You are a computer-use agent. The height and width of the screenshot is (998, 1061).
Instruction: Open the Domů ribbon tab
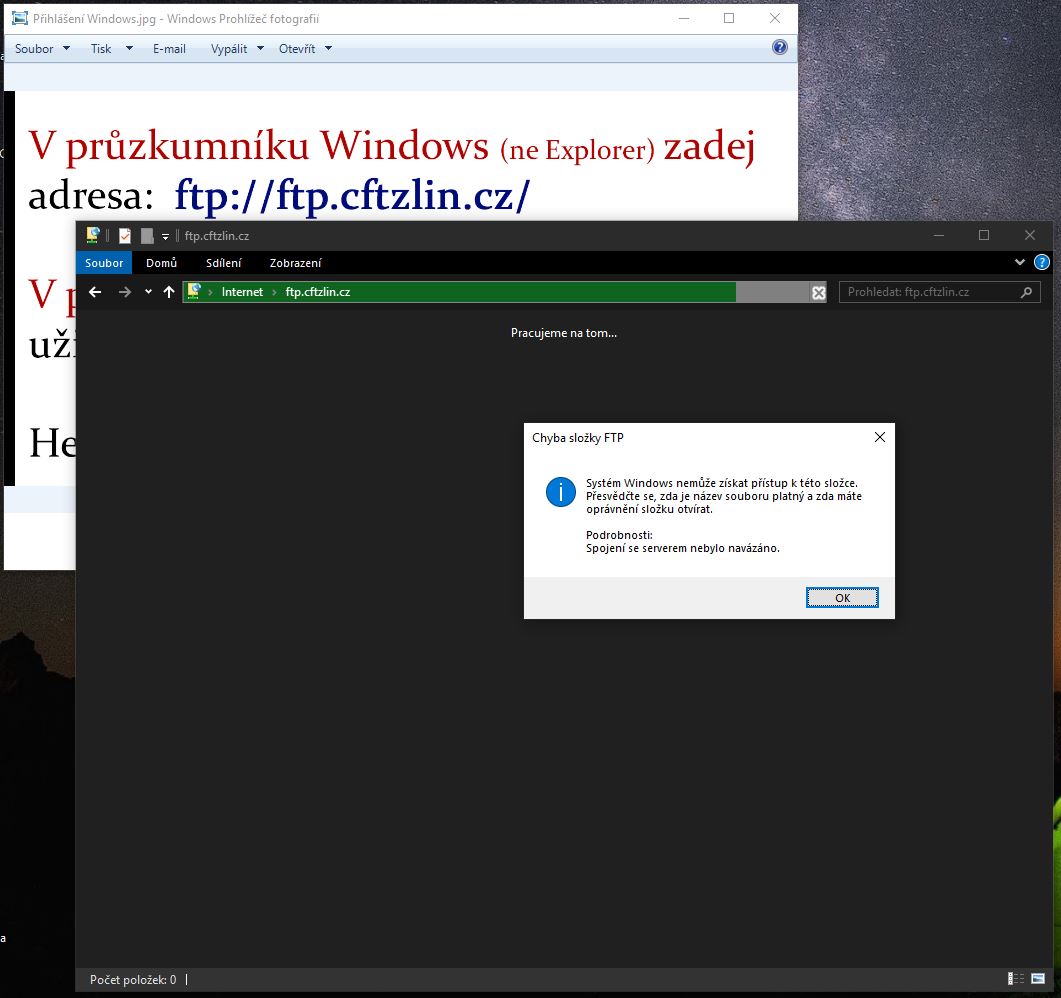161,263
